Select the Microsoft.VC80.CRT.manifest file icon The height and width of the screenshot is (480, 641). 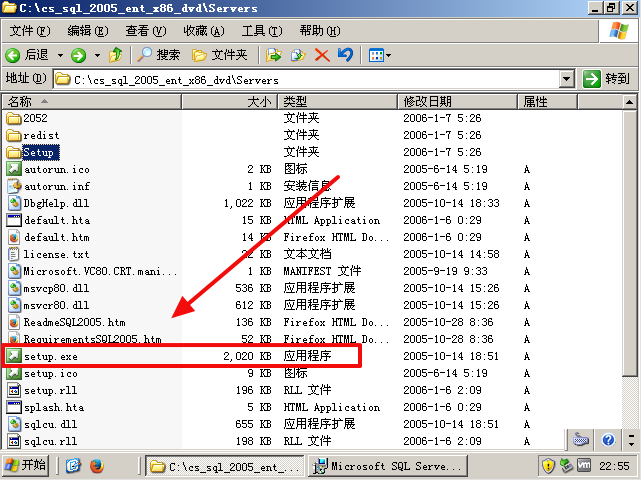pos(13,271)
